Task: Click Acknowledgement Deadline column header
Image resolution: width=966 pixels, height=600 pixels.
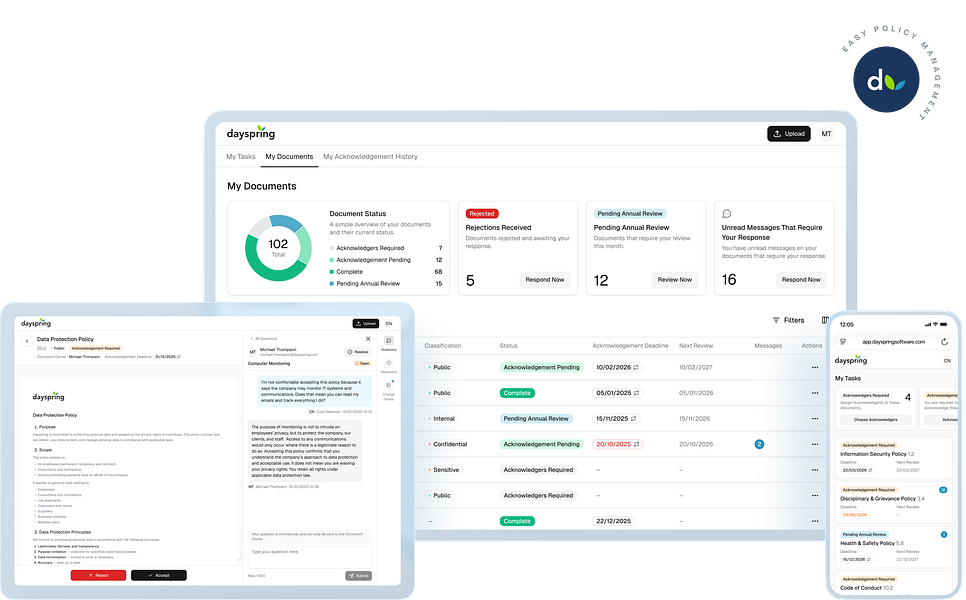Action: click(630, 346)
